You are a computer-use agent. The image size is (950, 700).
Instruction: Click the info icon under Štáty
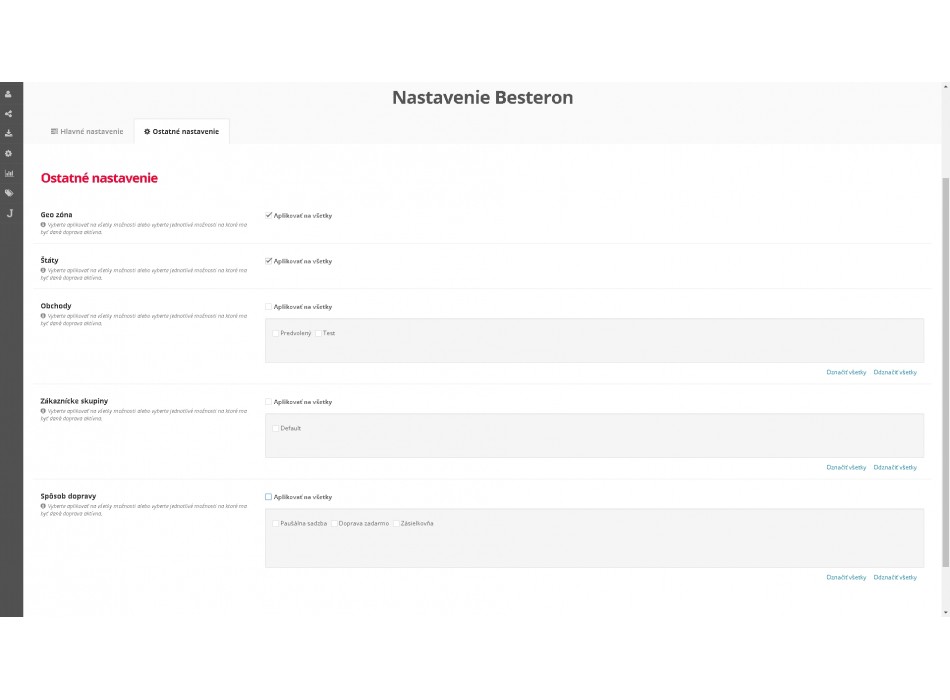point(43,270)
